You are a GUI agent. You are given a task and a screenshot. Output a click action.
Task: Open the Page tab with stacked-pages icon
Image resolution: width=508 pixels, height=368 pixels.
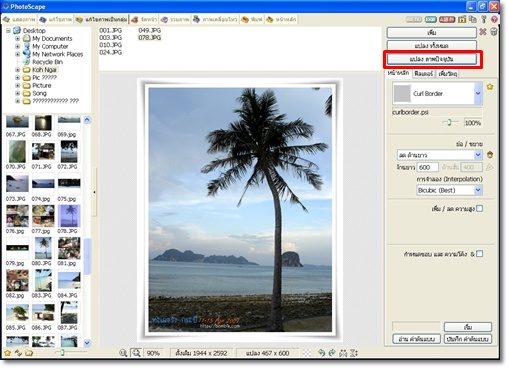[144, 20]
